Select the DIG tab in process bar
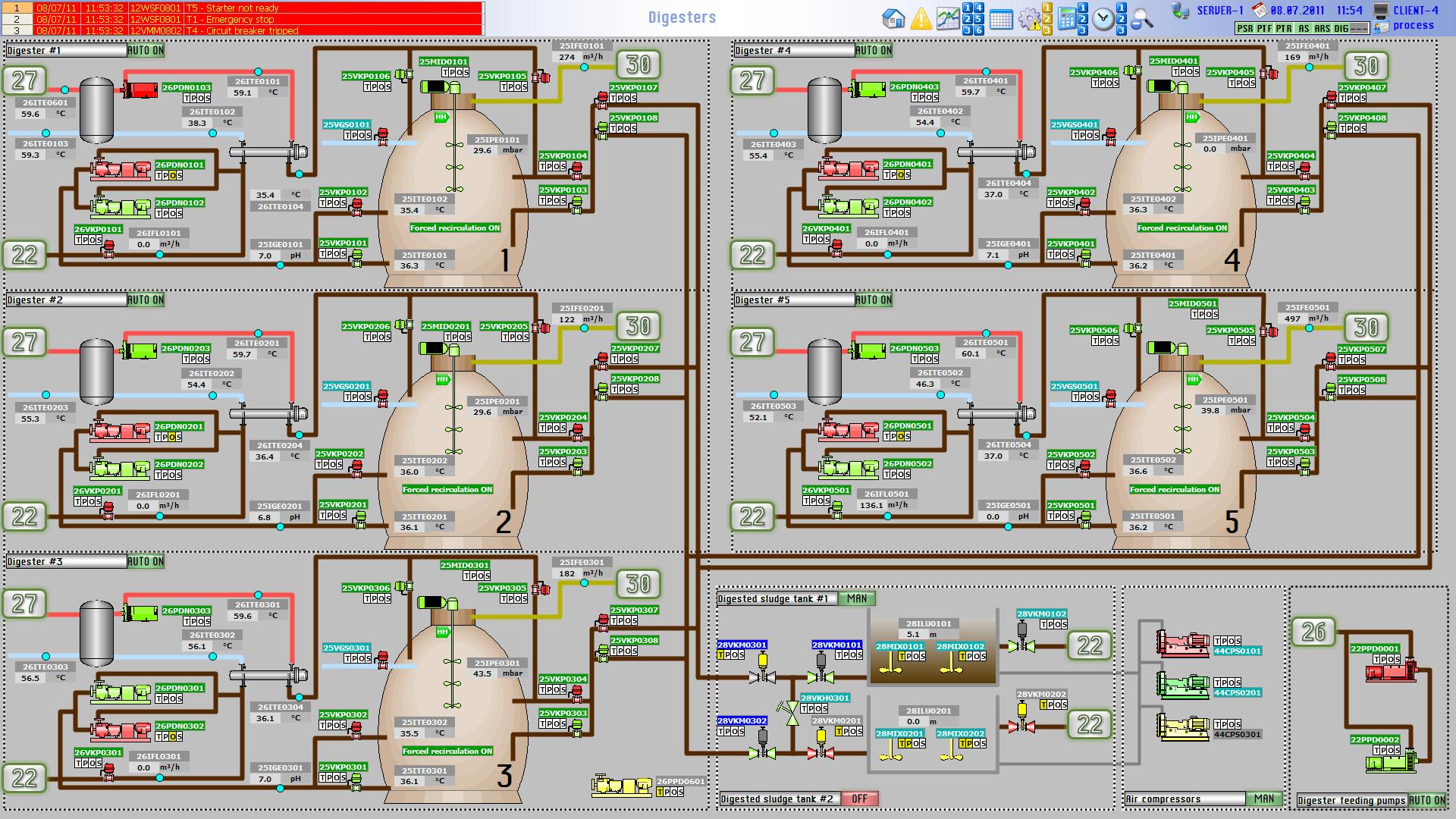Screen dimensions: 1456x819 [1341, 28]
